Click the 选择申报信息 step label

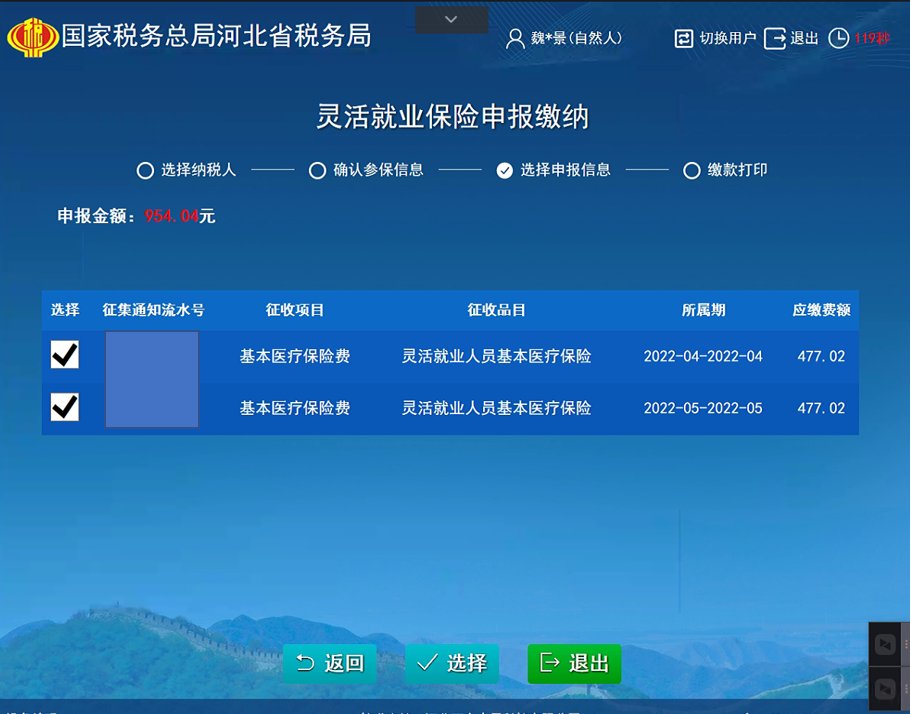tap(565, 170)
